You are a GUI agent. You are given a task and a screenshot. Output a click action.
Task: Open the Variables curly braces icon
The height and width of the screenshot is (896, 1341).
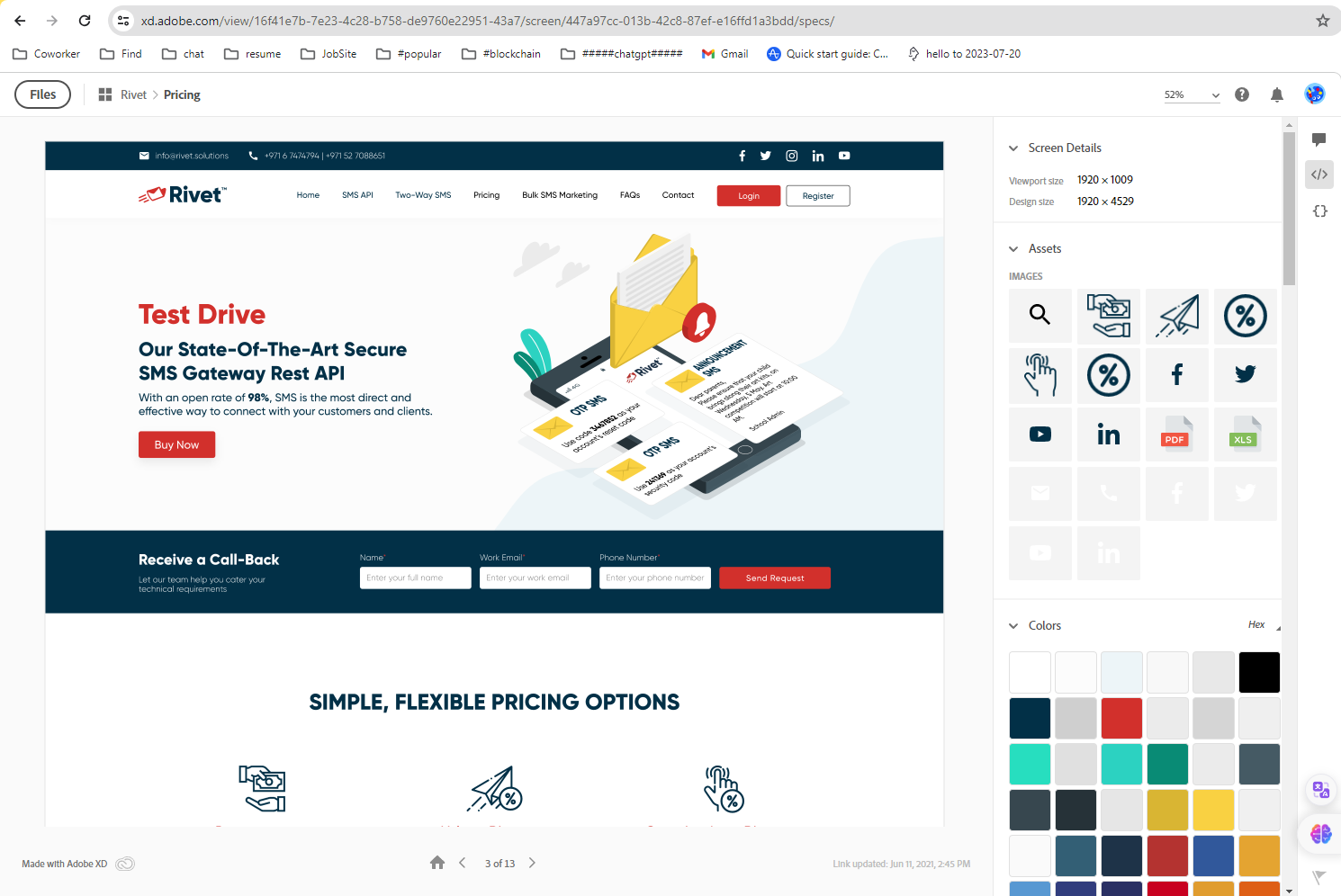pos(1319,211)
